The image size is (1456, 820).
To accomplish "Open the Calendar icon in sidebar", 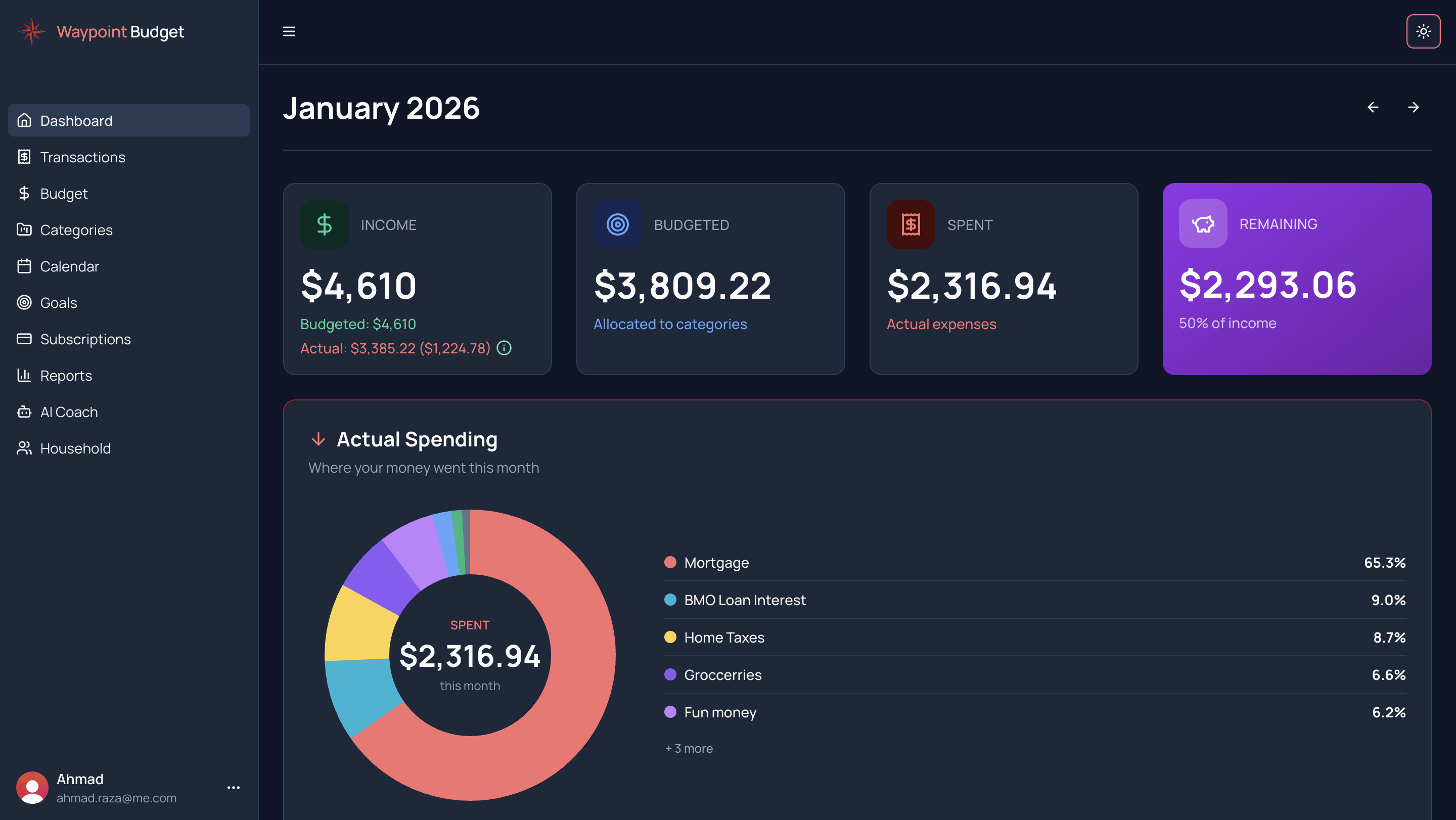I will [24, 266].
